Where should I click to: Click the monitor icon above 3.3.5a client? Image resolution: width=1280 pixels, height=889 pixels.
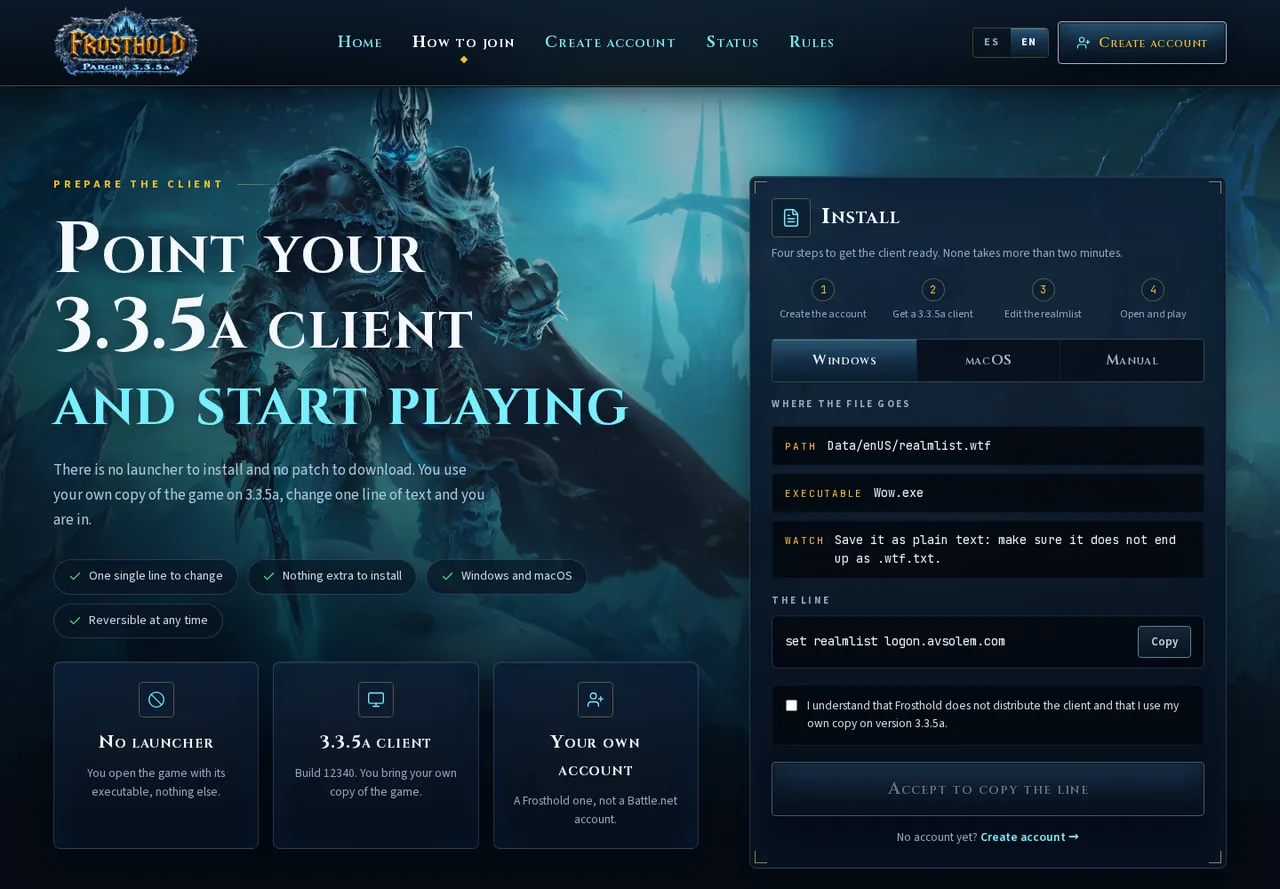[x=376, y=699]
